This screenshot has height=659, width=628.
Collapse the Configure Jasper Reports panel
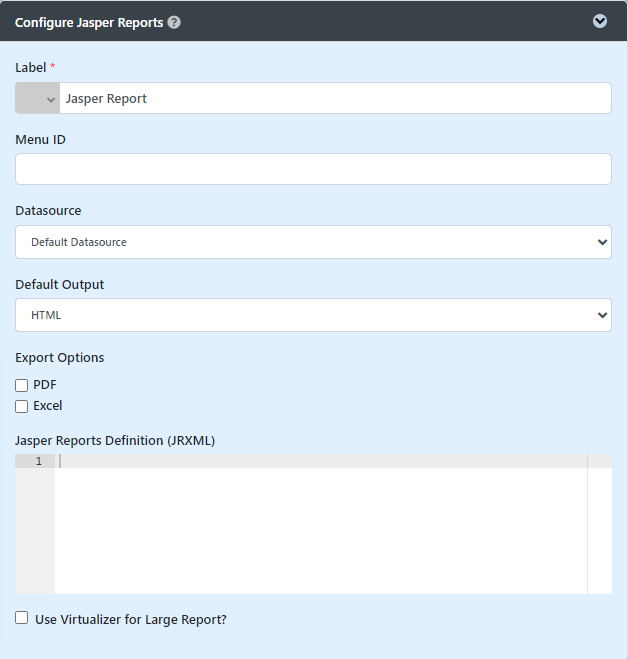600,21
